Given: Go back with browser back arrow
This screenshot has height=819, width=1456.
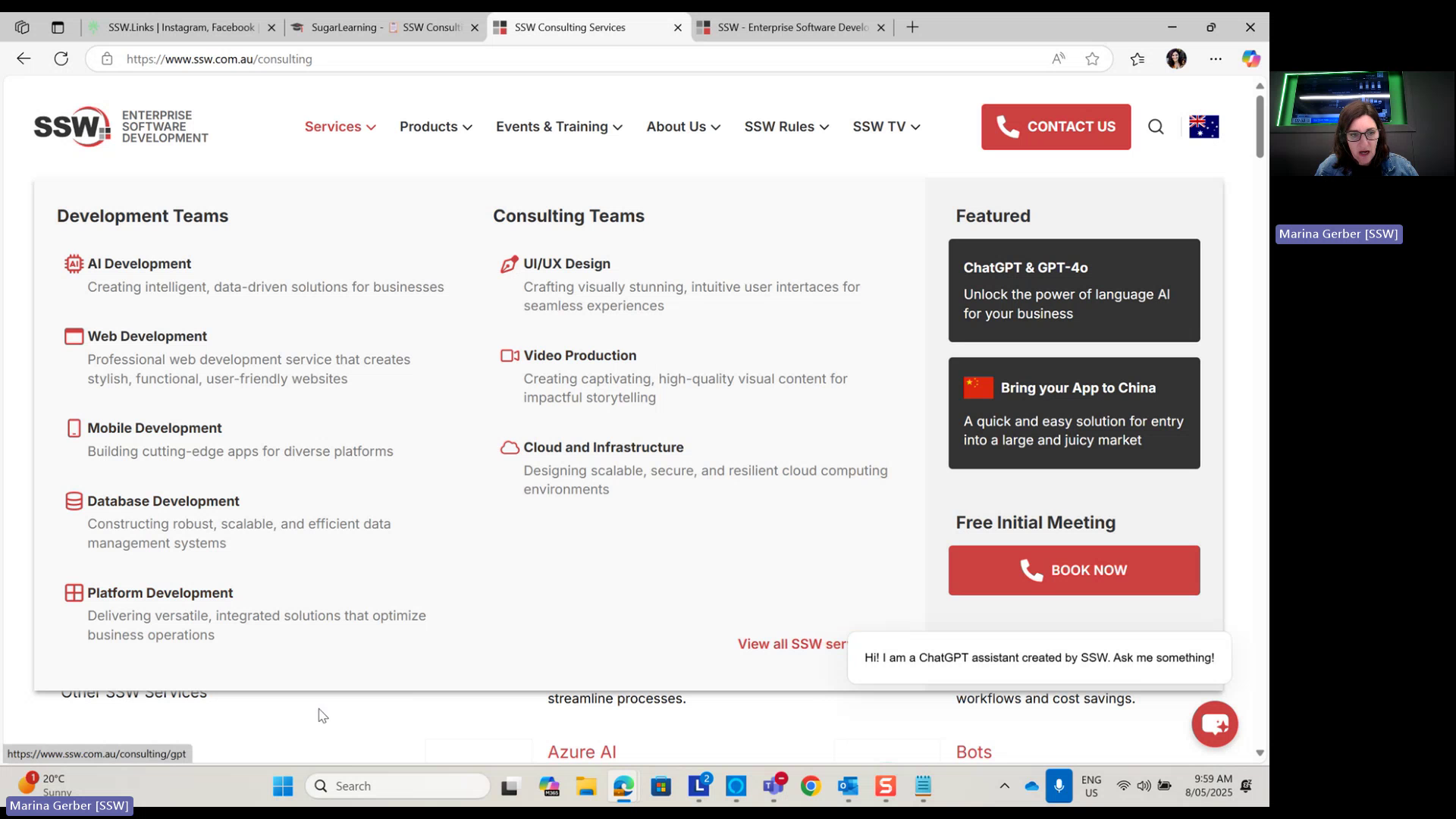Looking at the screenshot, I should coord(24,58).
